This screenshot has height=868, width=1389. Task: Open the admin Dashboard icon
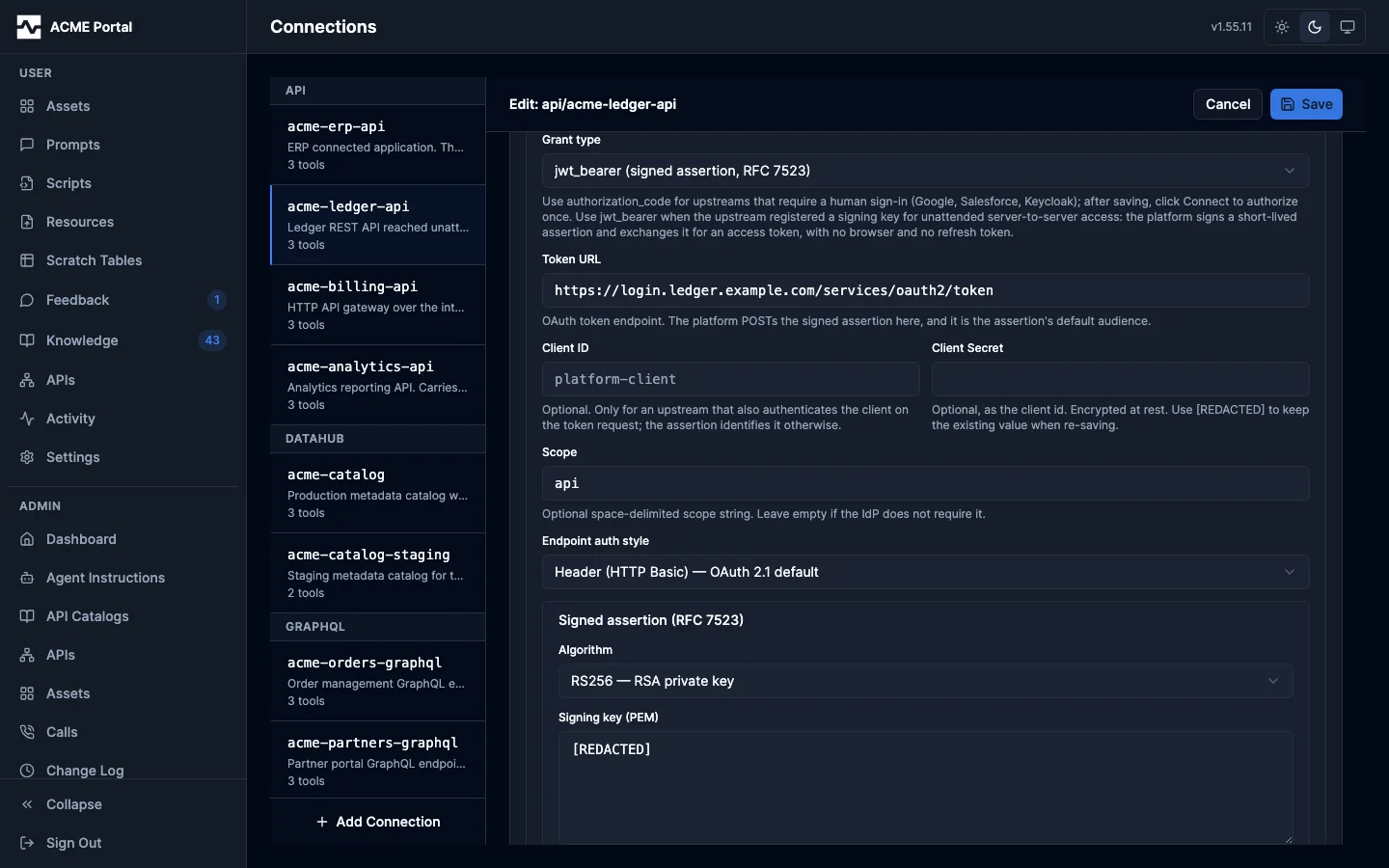27,539
